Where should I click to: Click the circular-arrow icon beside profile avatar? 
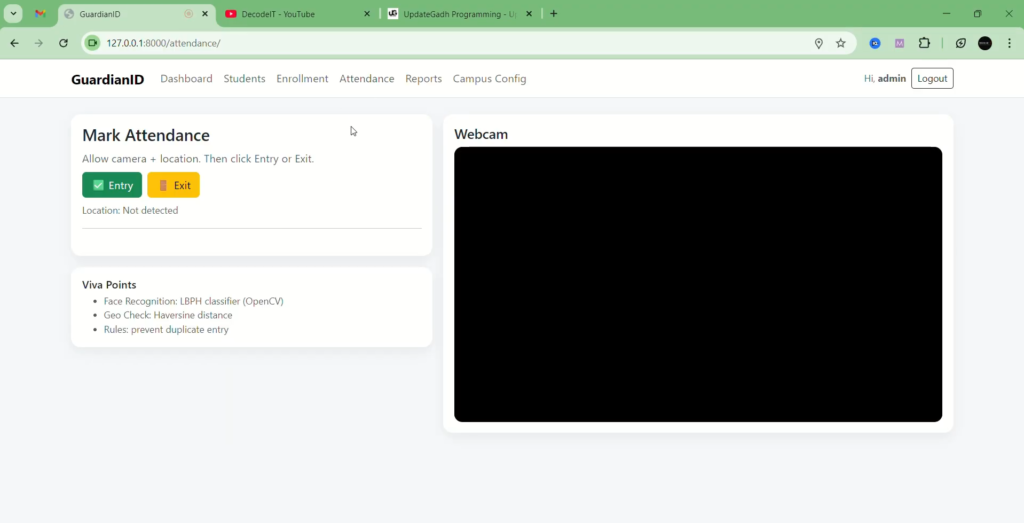(961, 43)
